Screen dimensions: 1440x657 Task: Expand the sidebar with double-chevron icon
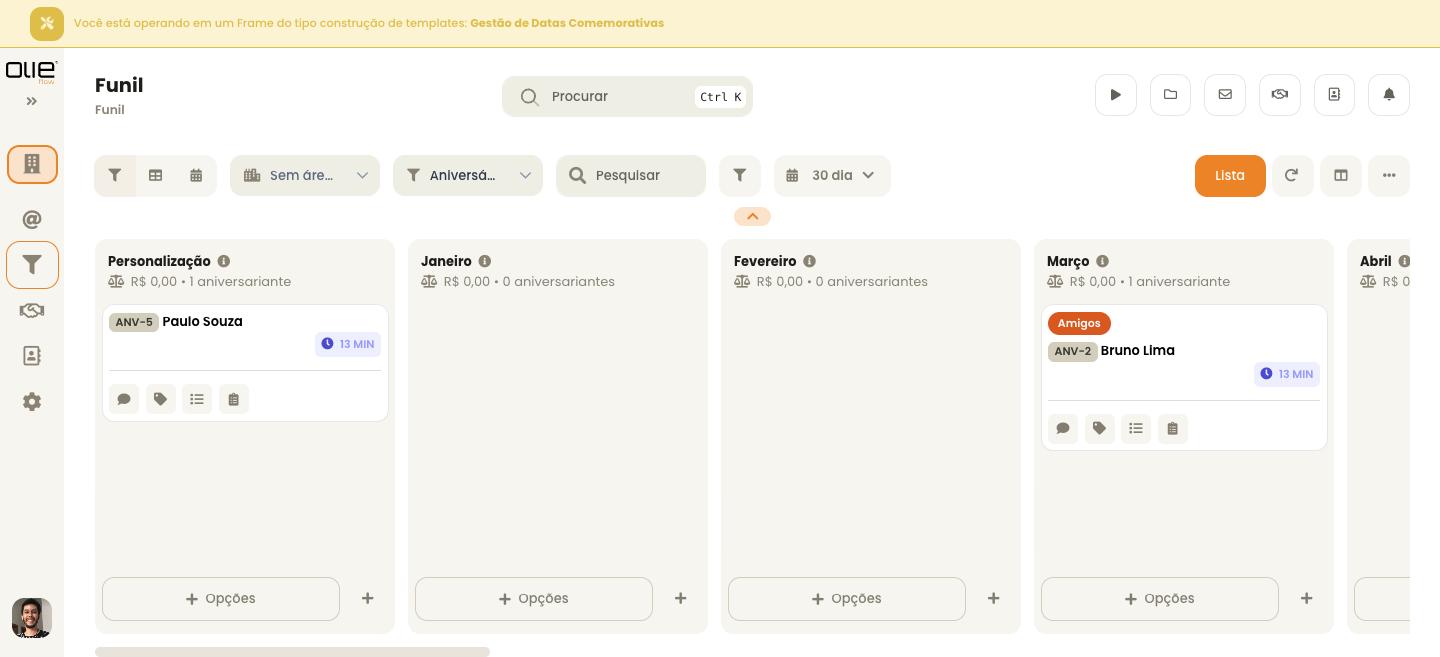pos(31,101)
